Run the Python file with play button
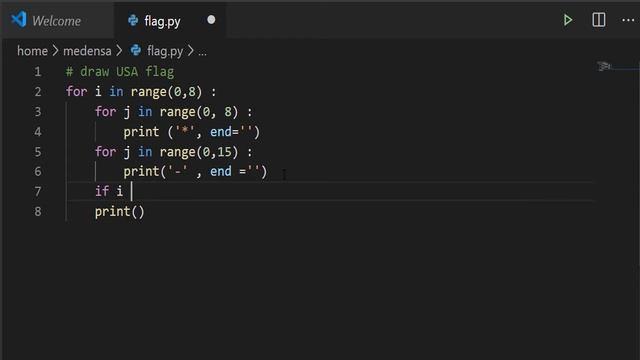The image size is (640, 360). [x=567, y=20]
